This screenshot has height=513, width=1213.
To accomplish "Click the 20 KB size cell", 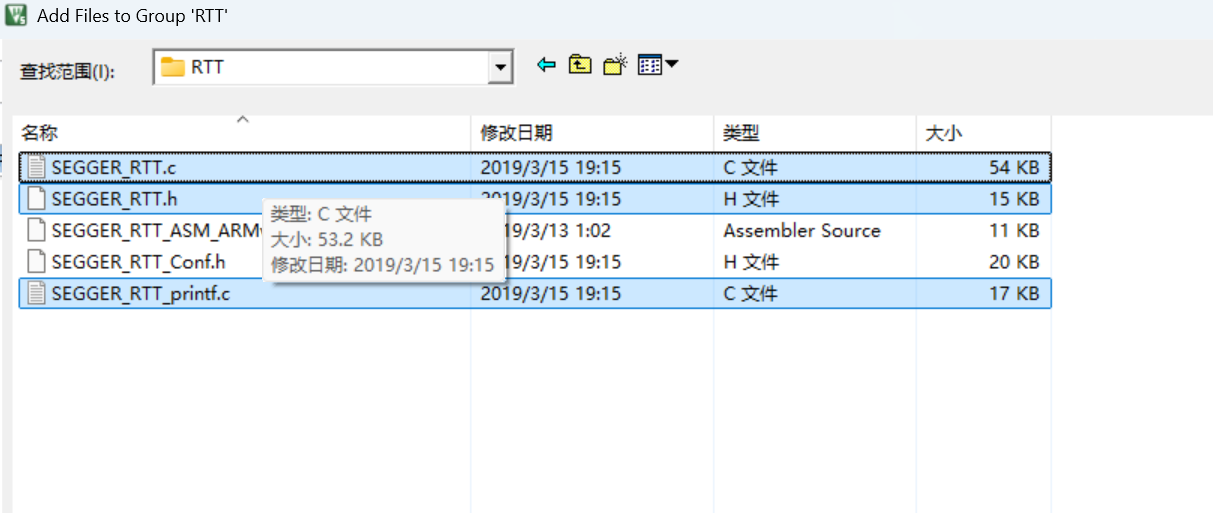I will [x=1014, y=262].
